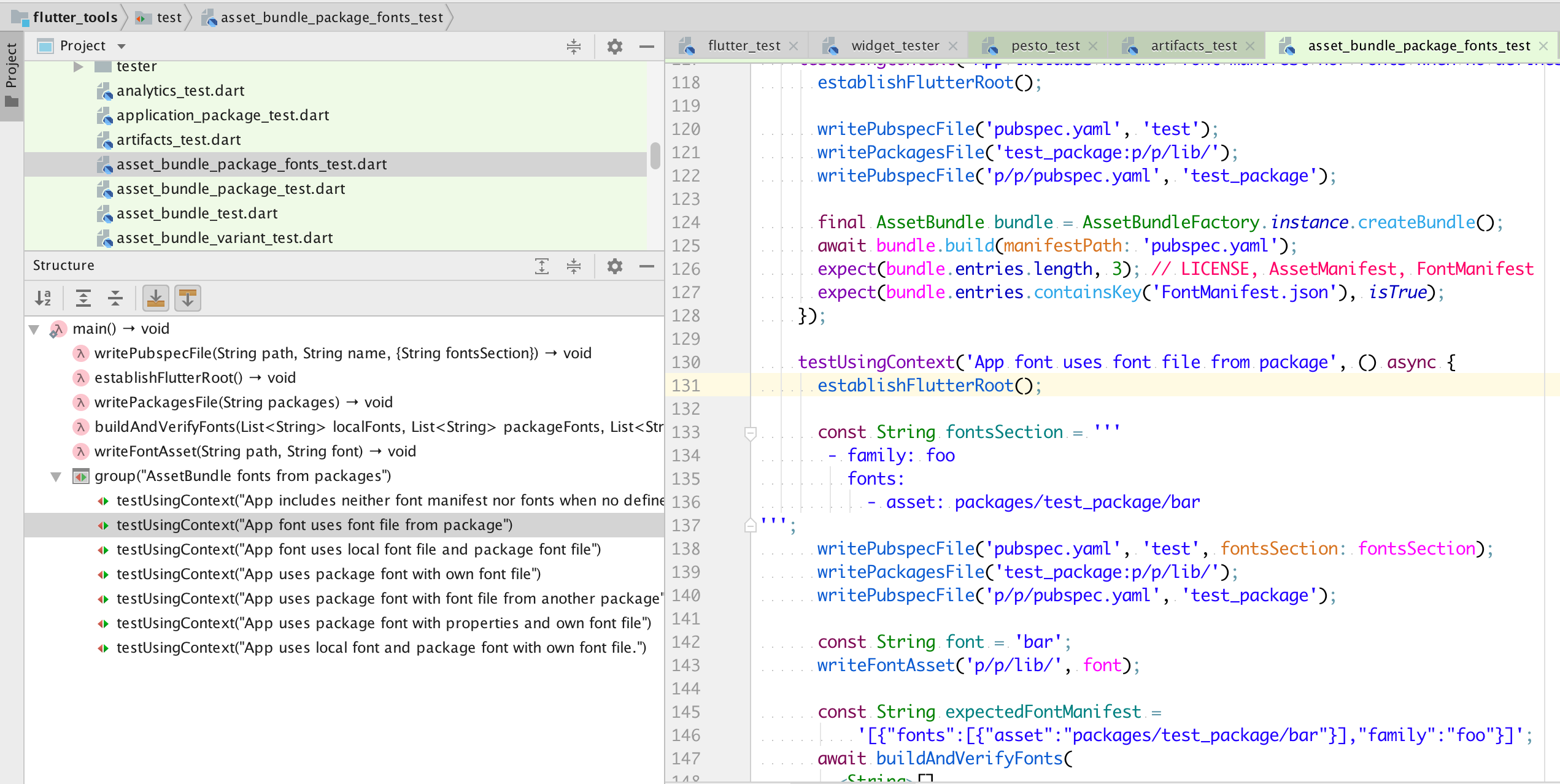Click asset_bundle_package_fonts_test breadcrumb
Viewport: 1560px width, 784px height.
pyautogui.click(x=323, y=17)
